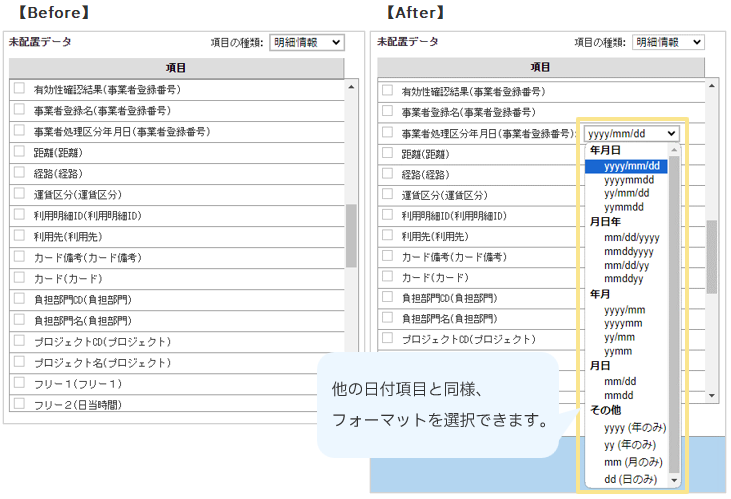Check the 有効性確認結果 checkbox in Before panel

pos(19,89)
